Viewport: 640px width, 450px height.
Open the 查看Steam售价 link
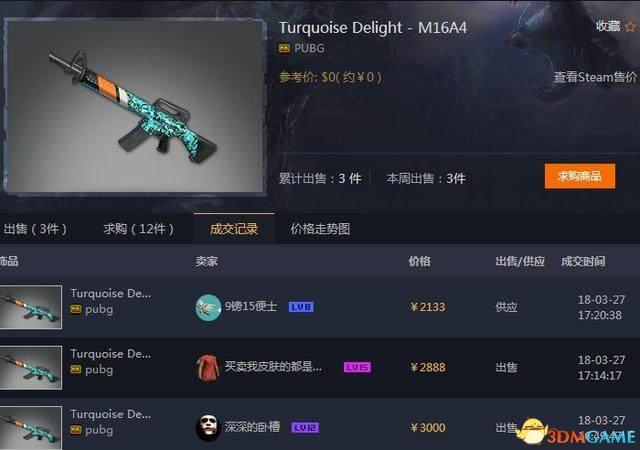coord(595,77)
